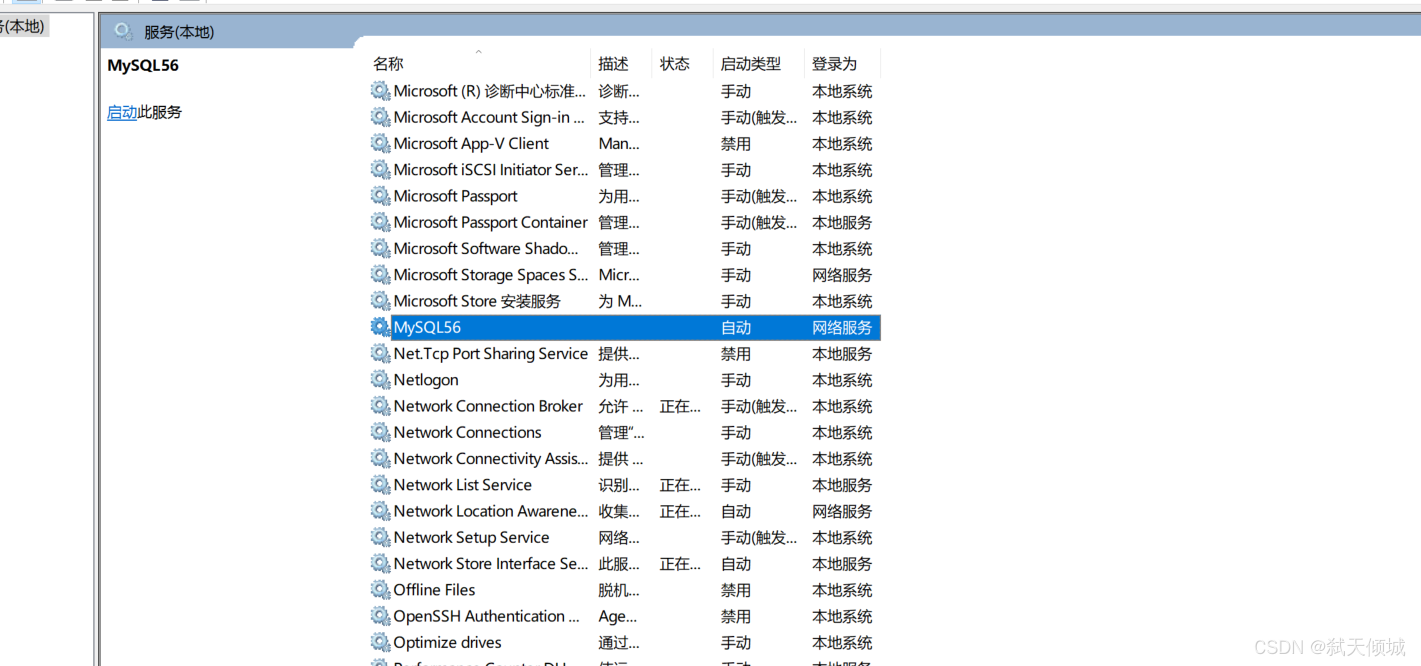This screenshot has height=666, width=1421.
Task: Click 正在... status of Network Store Interface
Action: pos(680,564)
